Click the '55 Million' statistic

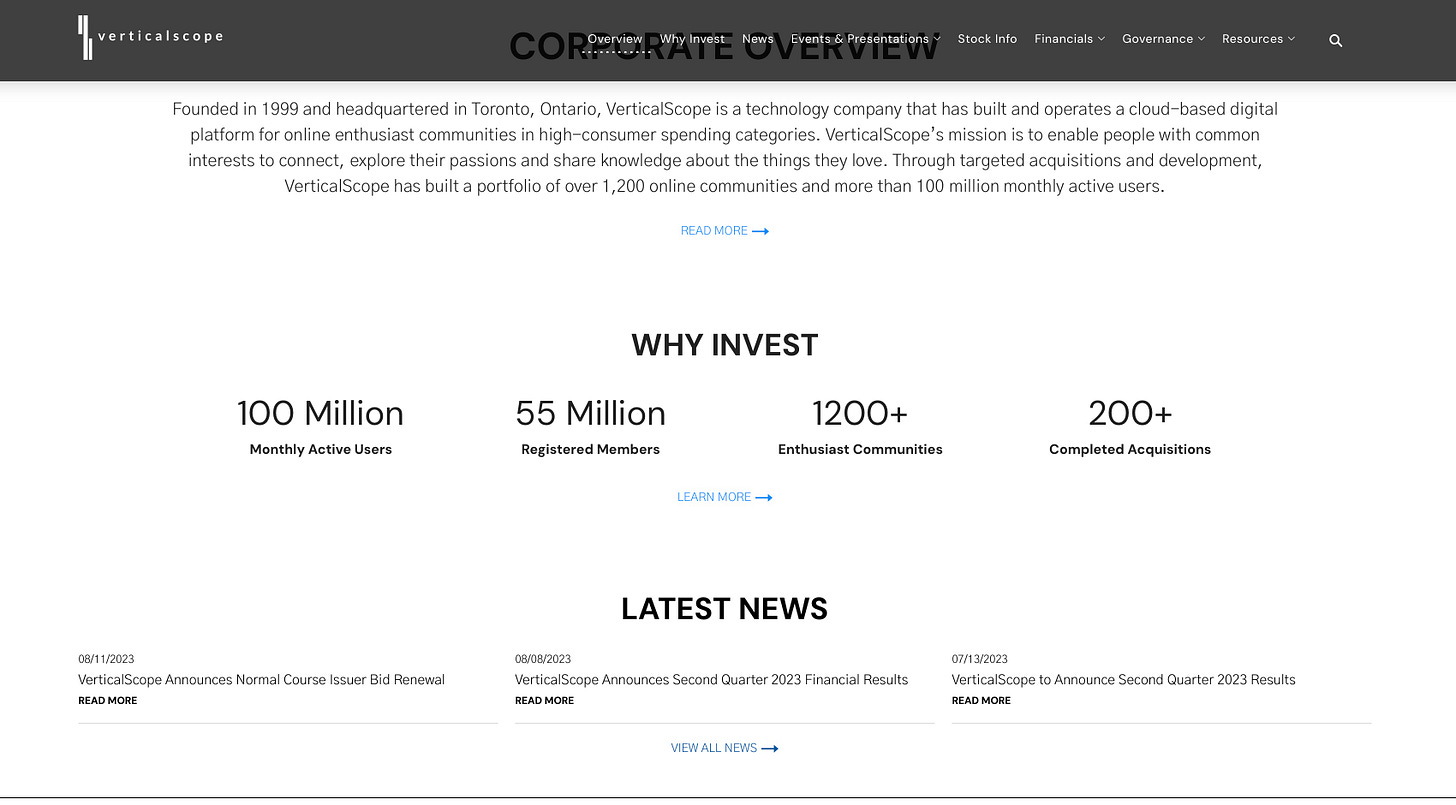point(590,413)
